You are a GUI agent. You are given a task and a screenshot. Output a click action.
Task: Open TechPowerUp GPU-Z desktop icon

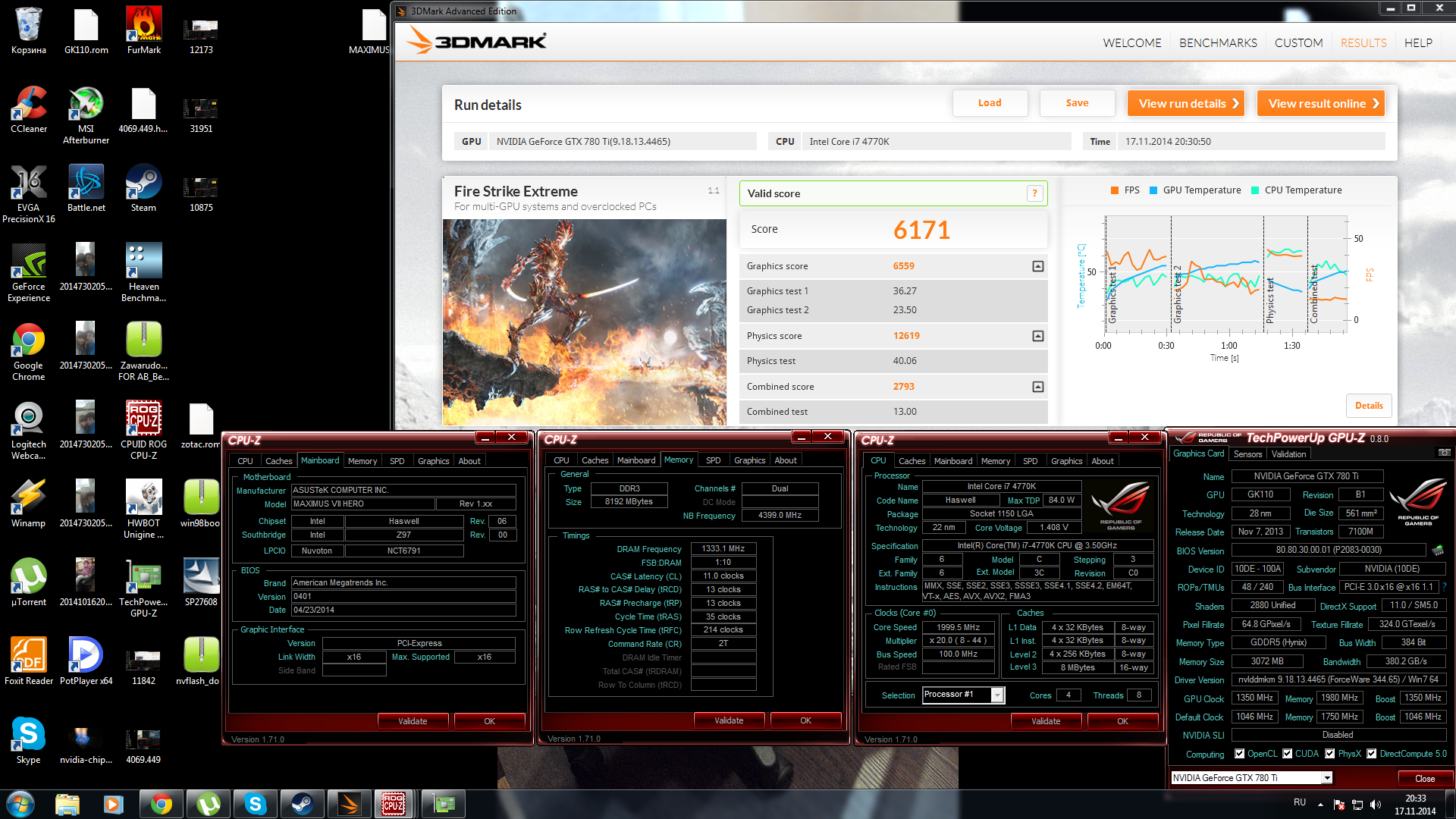coord(143,588)
